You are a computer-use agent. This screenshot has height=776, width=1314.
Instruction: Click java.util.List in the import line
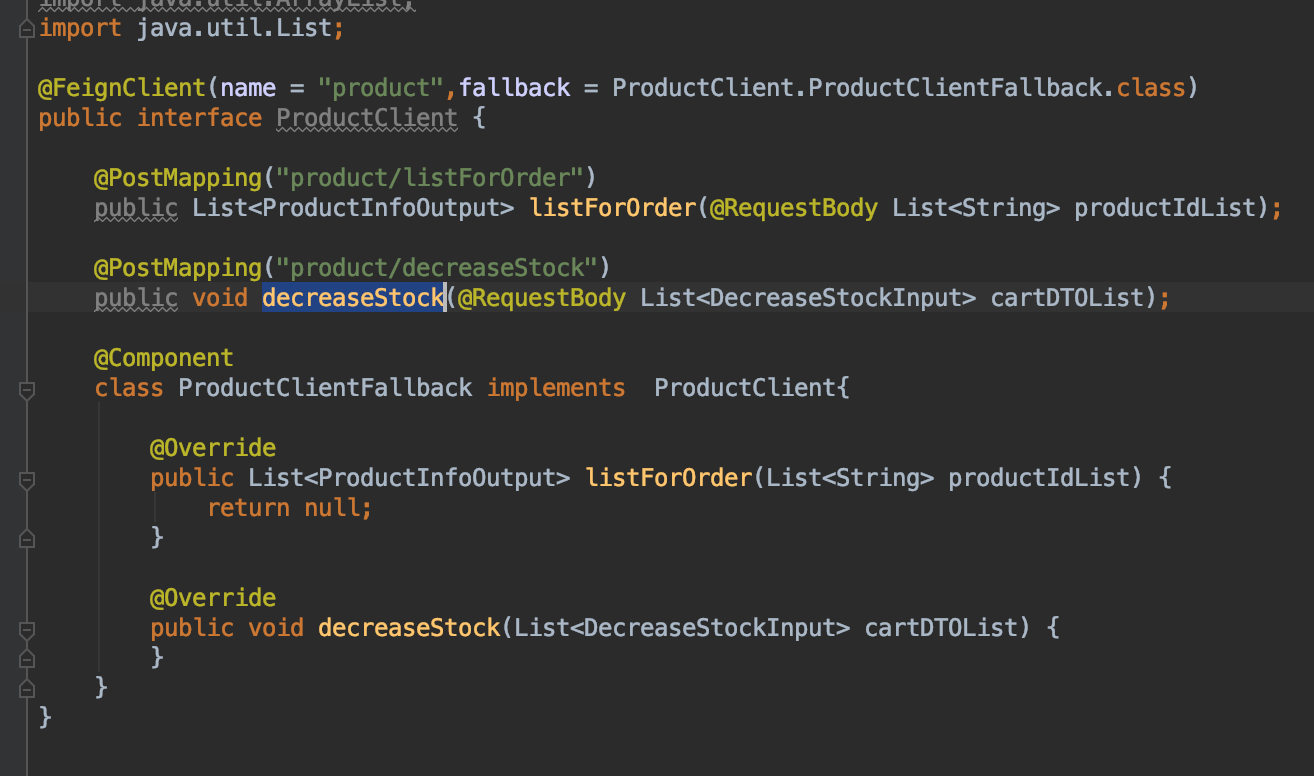click(234, 28)
